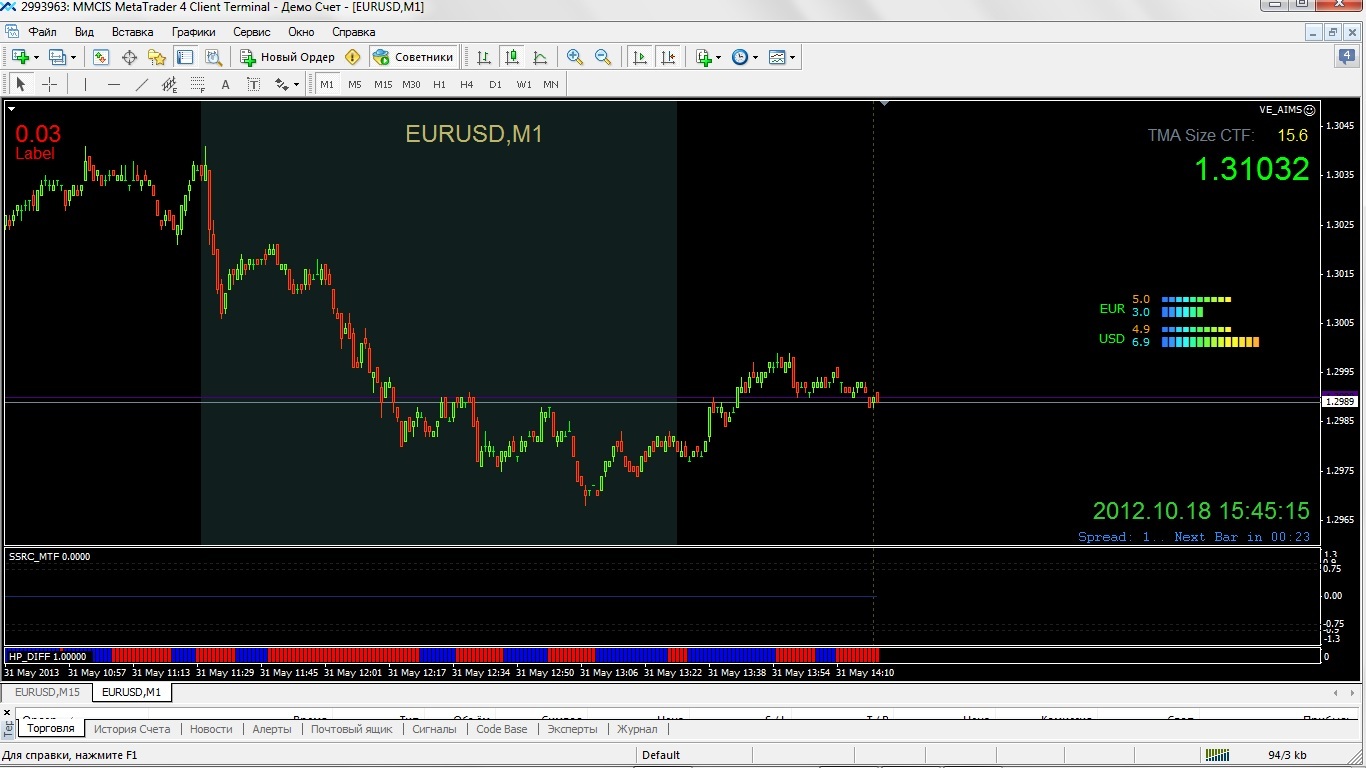Viewport: 1366px width, 768px height.
Task: Open the Вид menu
Action: [85, 32]
